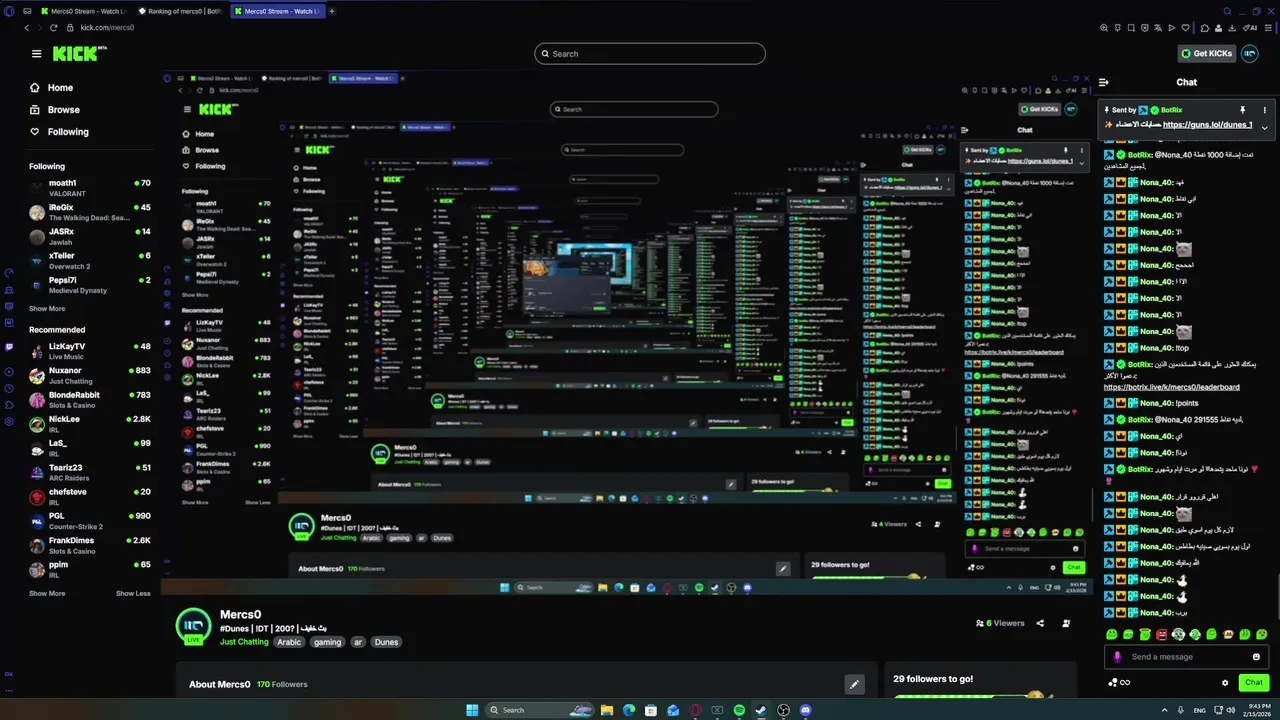This screenshot has width=1280, height=720.
Task: Click the Kick logo in the outer page header
Action: tap(80, 53)
